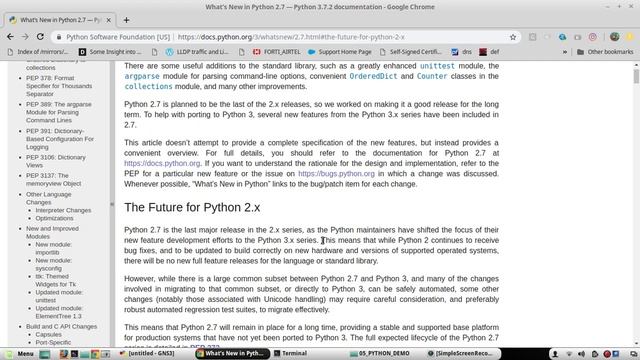Viewport: 640px width, 360px height.
Task: Open the Other bookmarks folder
Action: coord(605,52)
